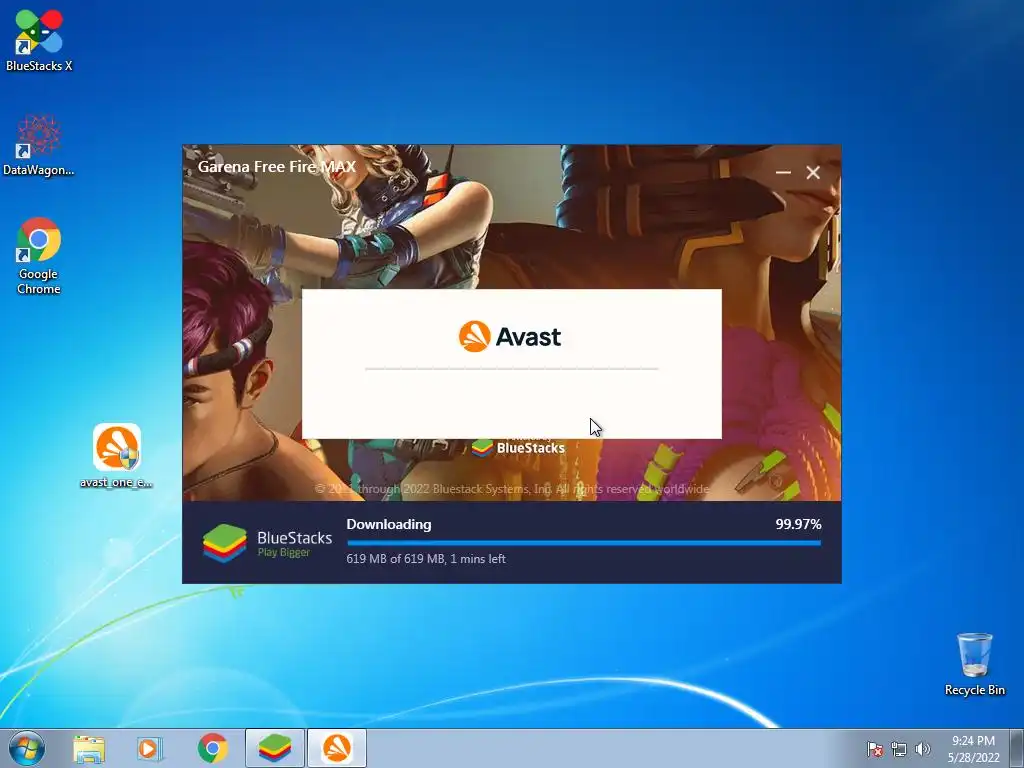Image resolution: width=1024 pixels, height=768 pixels.
Task: Click the 'Downloading' status label
Action: pos(389,524)
